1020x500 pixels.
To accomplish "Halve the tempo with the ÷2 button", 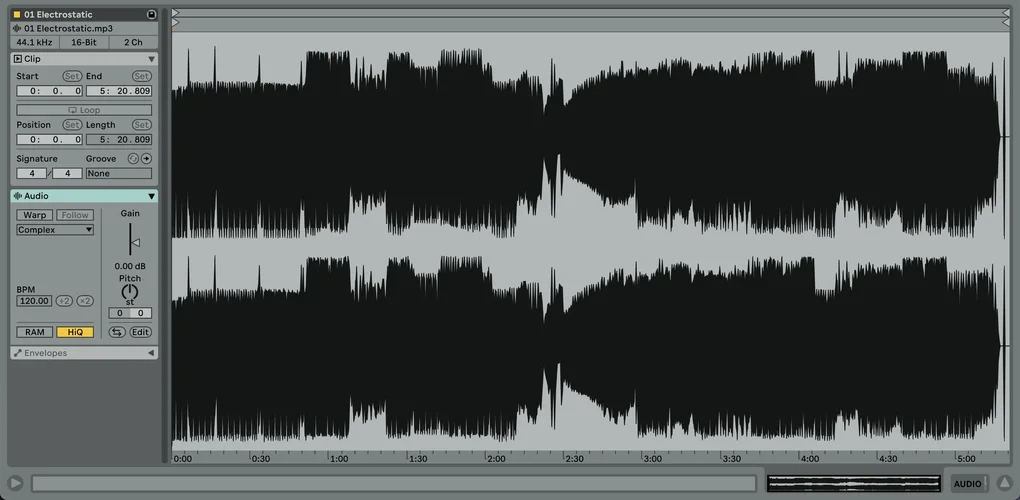I will (x=64, y=301).
